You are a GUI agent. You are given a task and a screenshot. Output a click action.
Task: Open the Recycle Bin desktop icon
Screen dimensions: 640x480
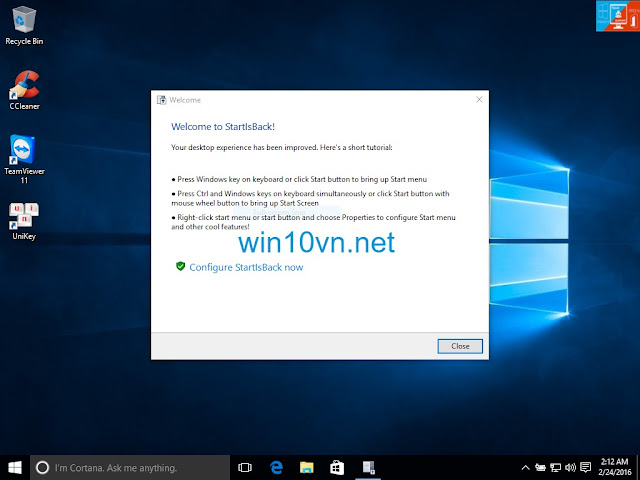(24, 25)
